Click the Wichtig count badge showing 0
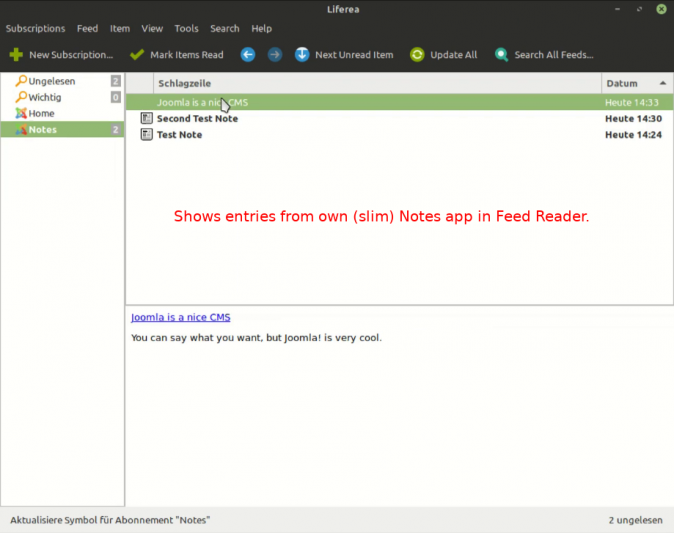Viewport: 674px width, 533px height. pos(115,97)
